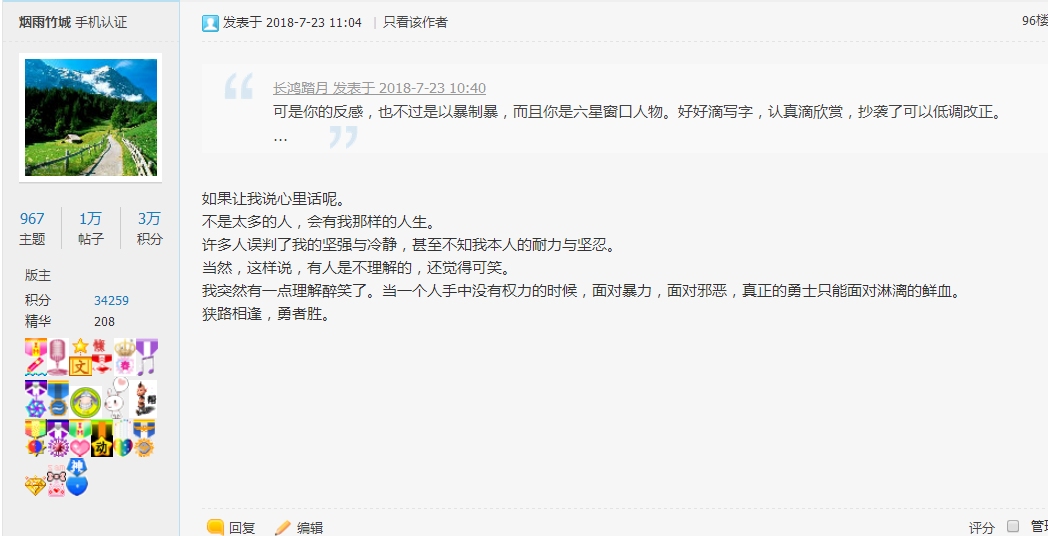Tick the checkbox next to 管理
Screen dimensions: 1048x536
[1013, 526]
